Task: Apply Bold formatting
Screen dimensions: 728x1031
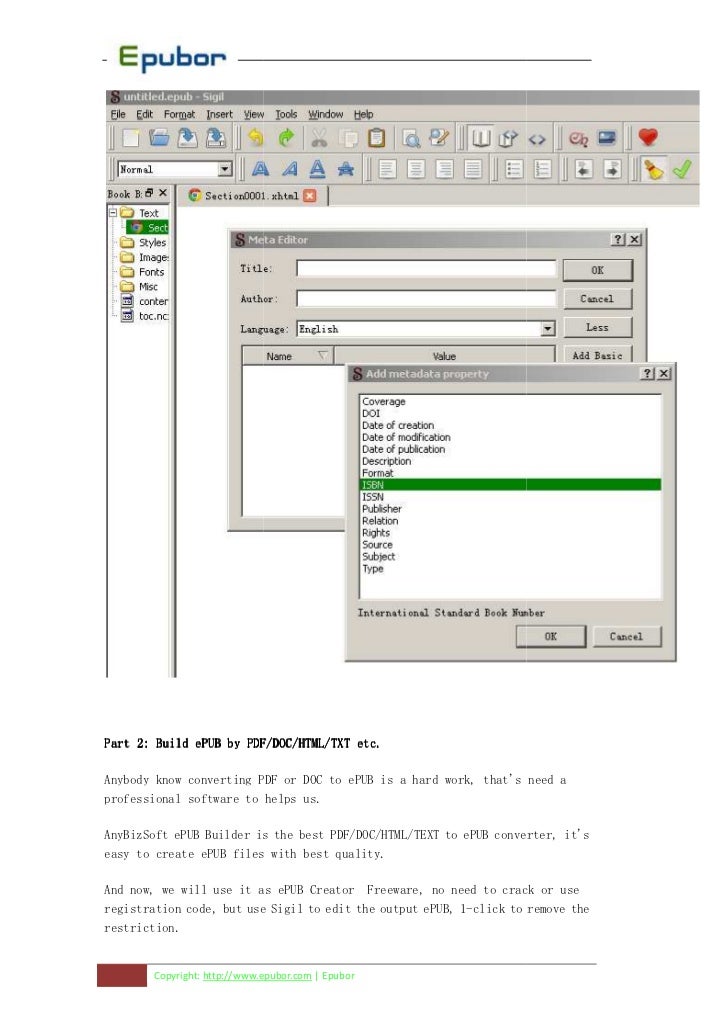Action: click(260, 170)
